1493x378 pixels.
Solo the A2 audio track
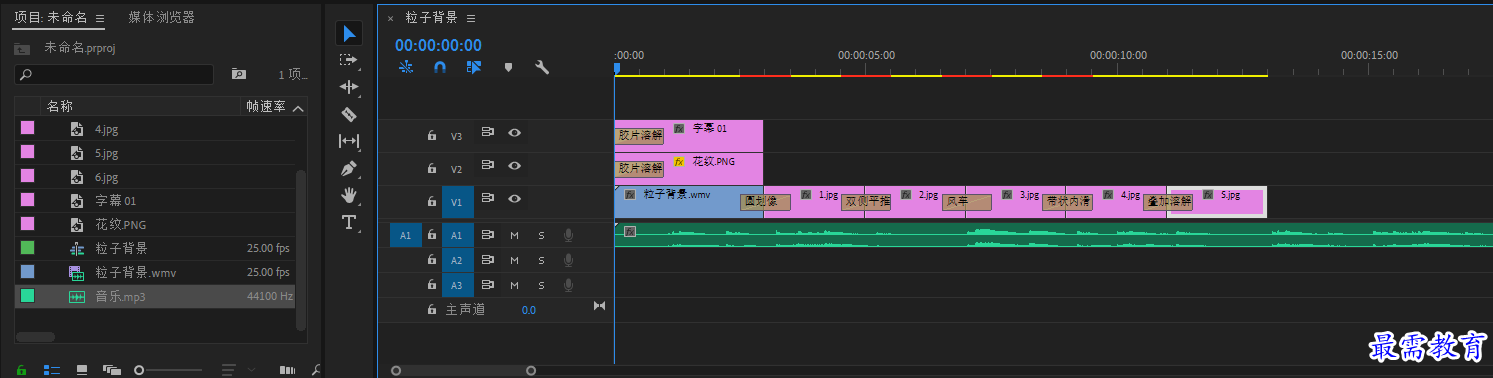[x=541, y=260]
